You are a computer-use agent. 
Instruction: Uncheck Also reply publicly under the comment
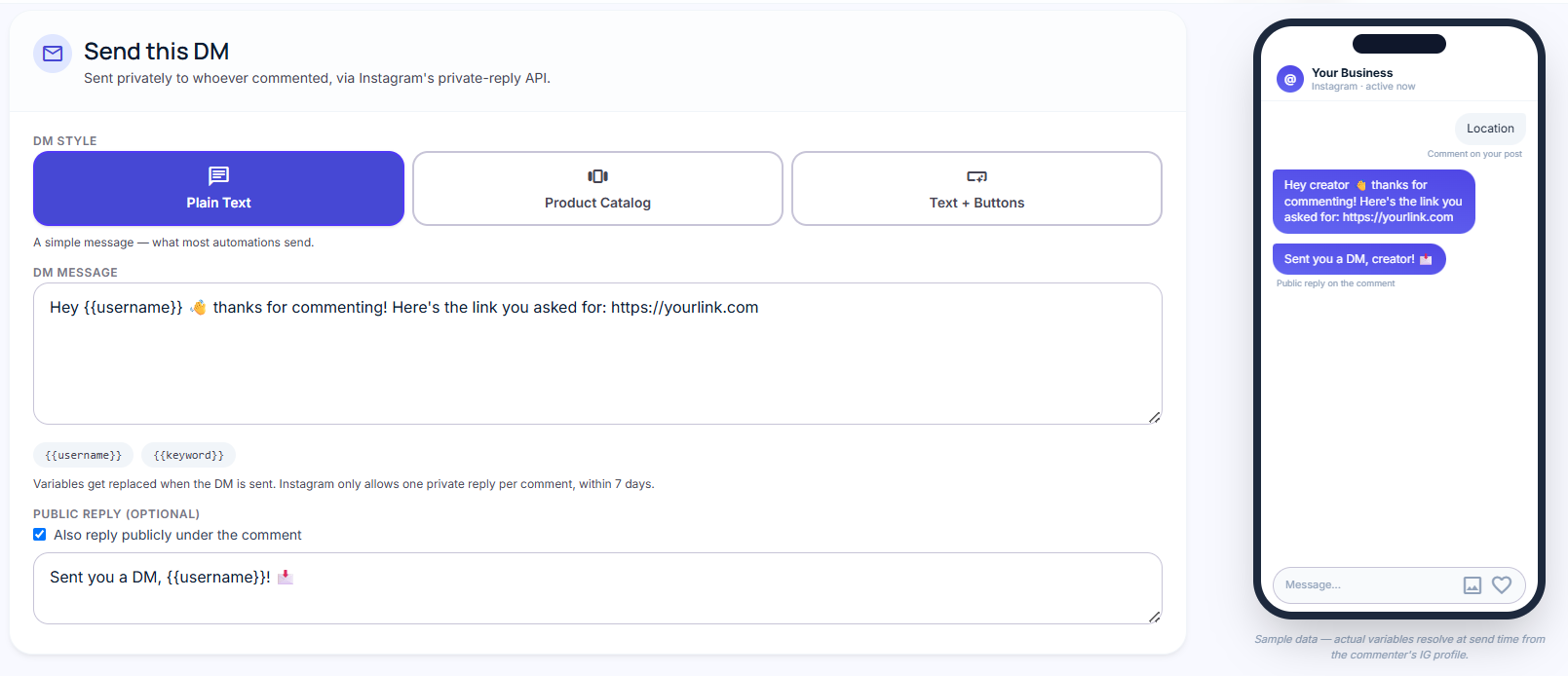pyautogui.click(x=40, y=535)
